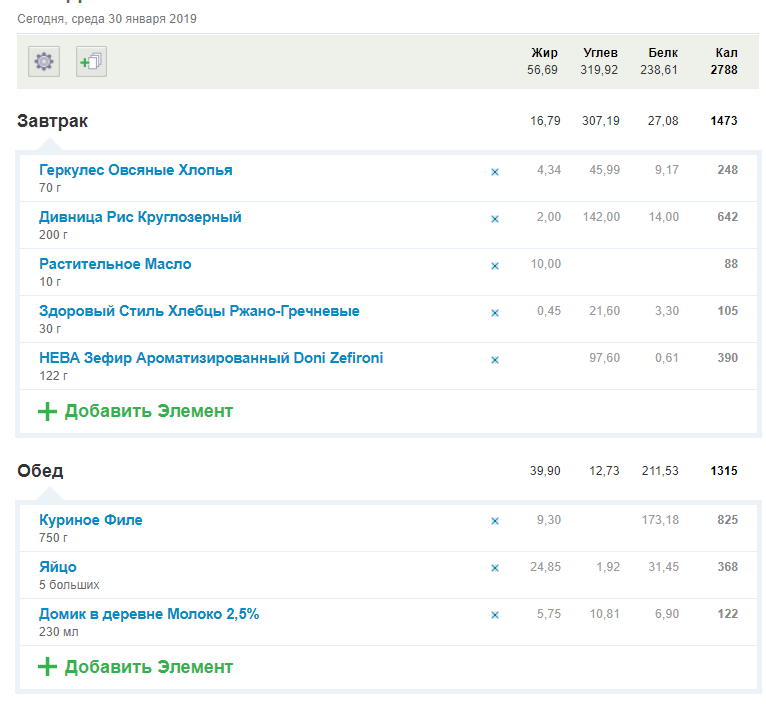The image size is (766, 704).
Task: Delete the Дивница Рис Круглозерный entry
Action: point(494,219)
